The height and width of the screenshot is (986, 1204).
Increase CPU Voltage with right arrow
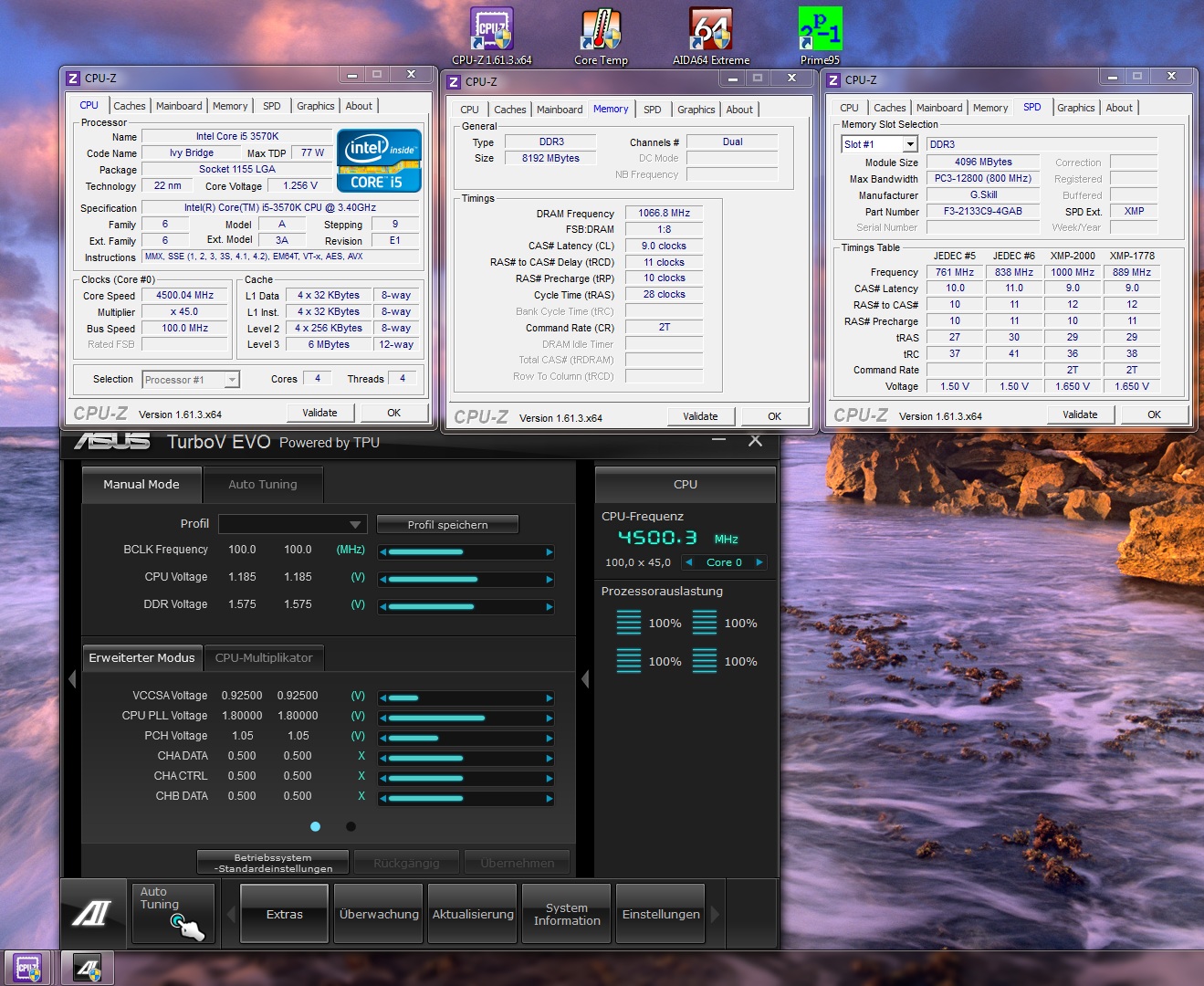(549, 580)
